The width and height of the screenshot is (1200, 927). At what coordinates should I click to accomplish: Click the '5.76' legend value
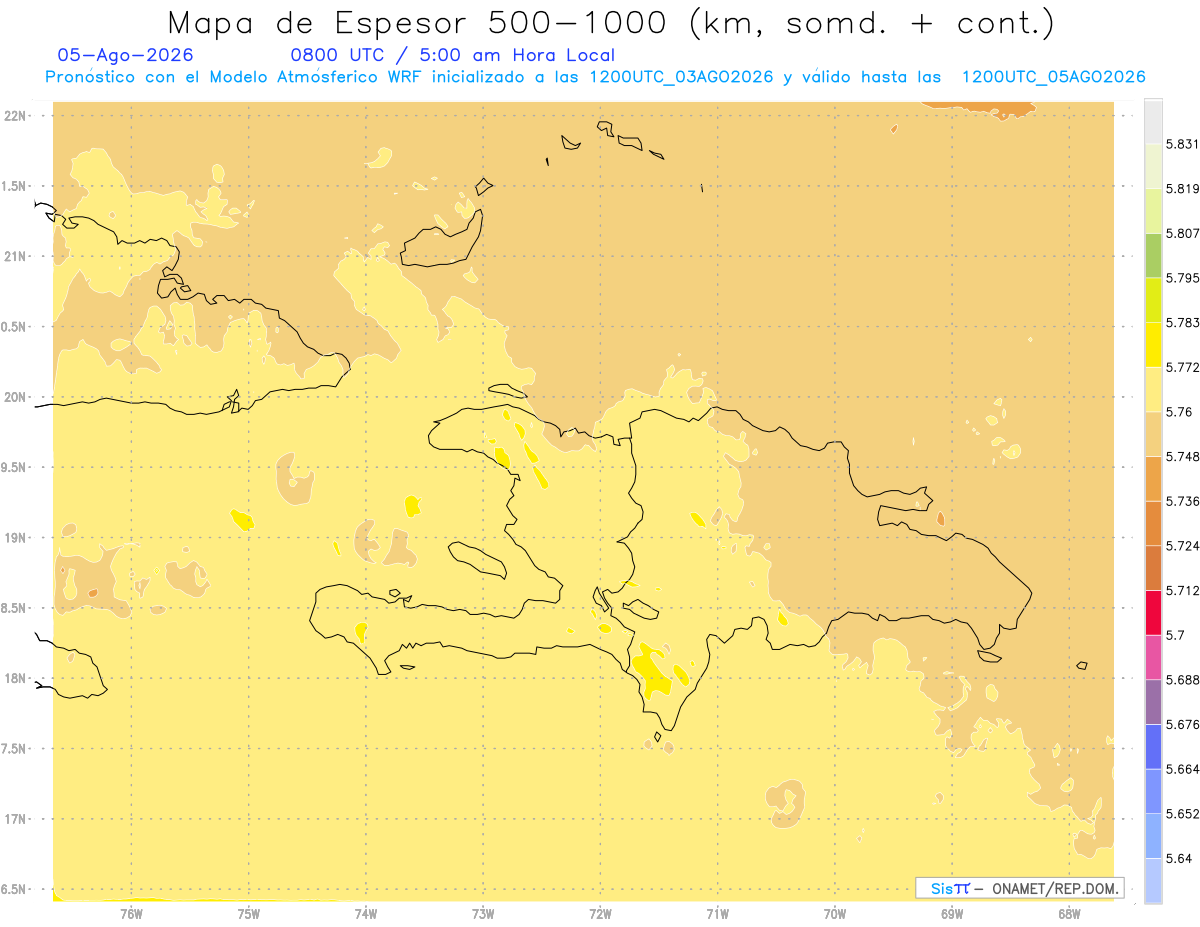click(1179, 412)
